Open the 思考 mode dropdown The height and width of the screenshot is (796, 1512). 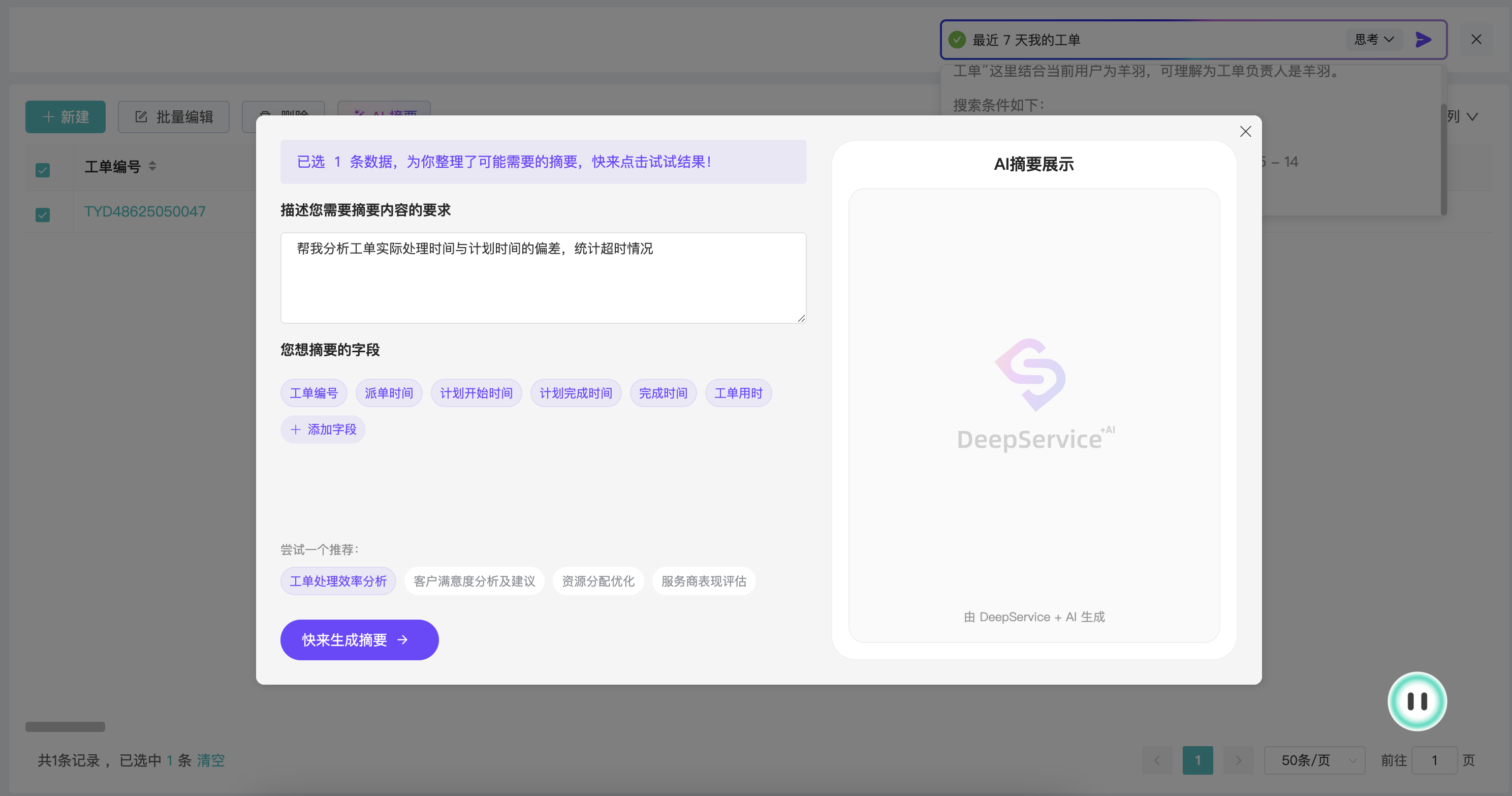(x=1374, y=39)
